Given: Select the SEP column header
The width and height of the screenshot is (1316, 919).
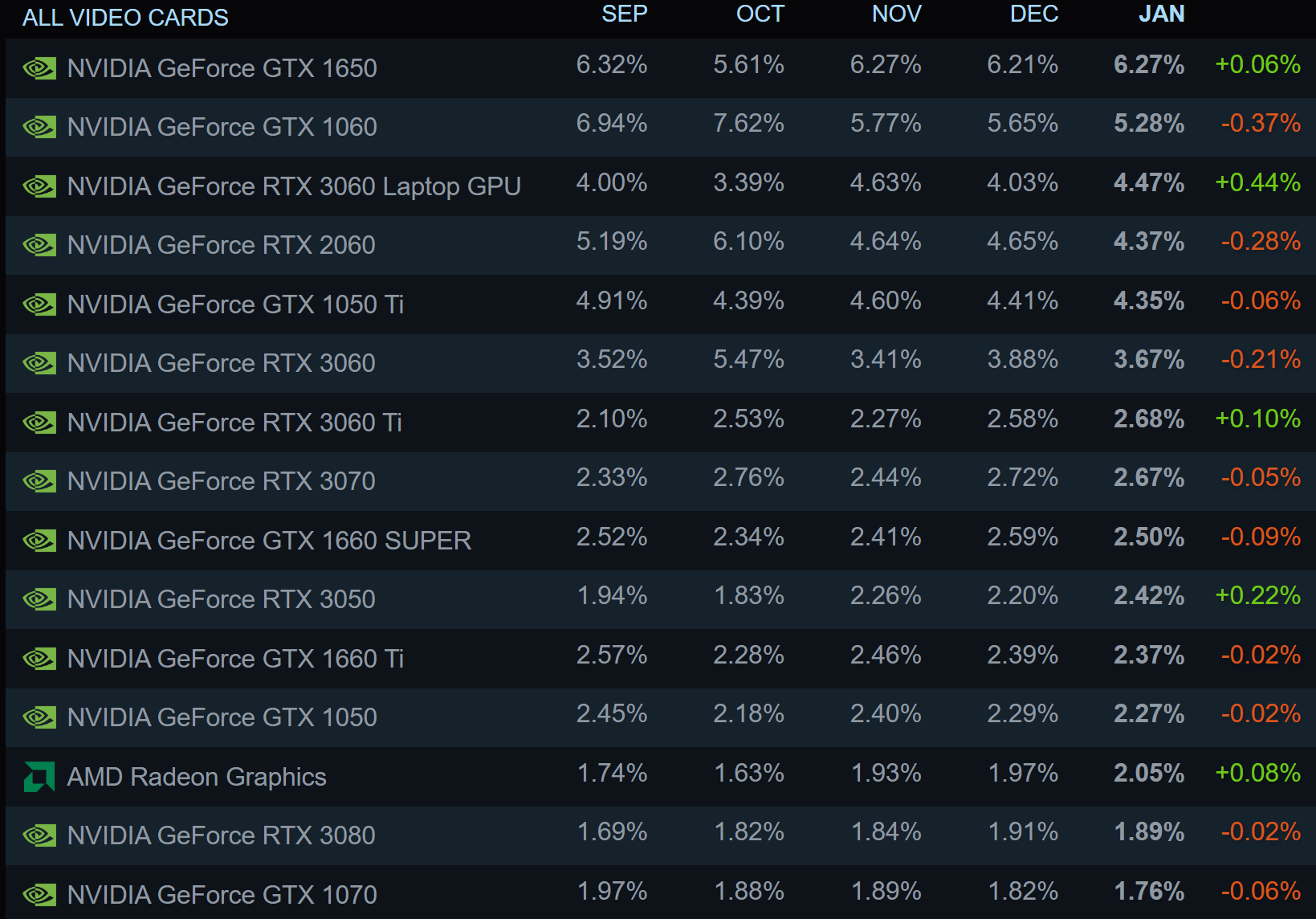Looking at the screenshot, I should (624, 14).
